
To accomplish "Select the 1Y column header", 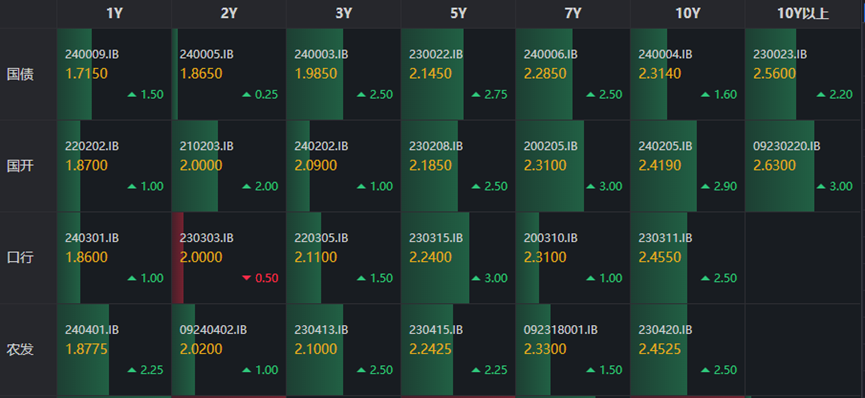I will tap(114, 14).
